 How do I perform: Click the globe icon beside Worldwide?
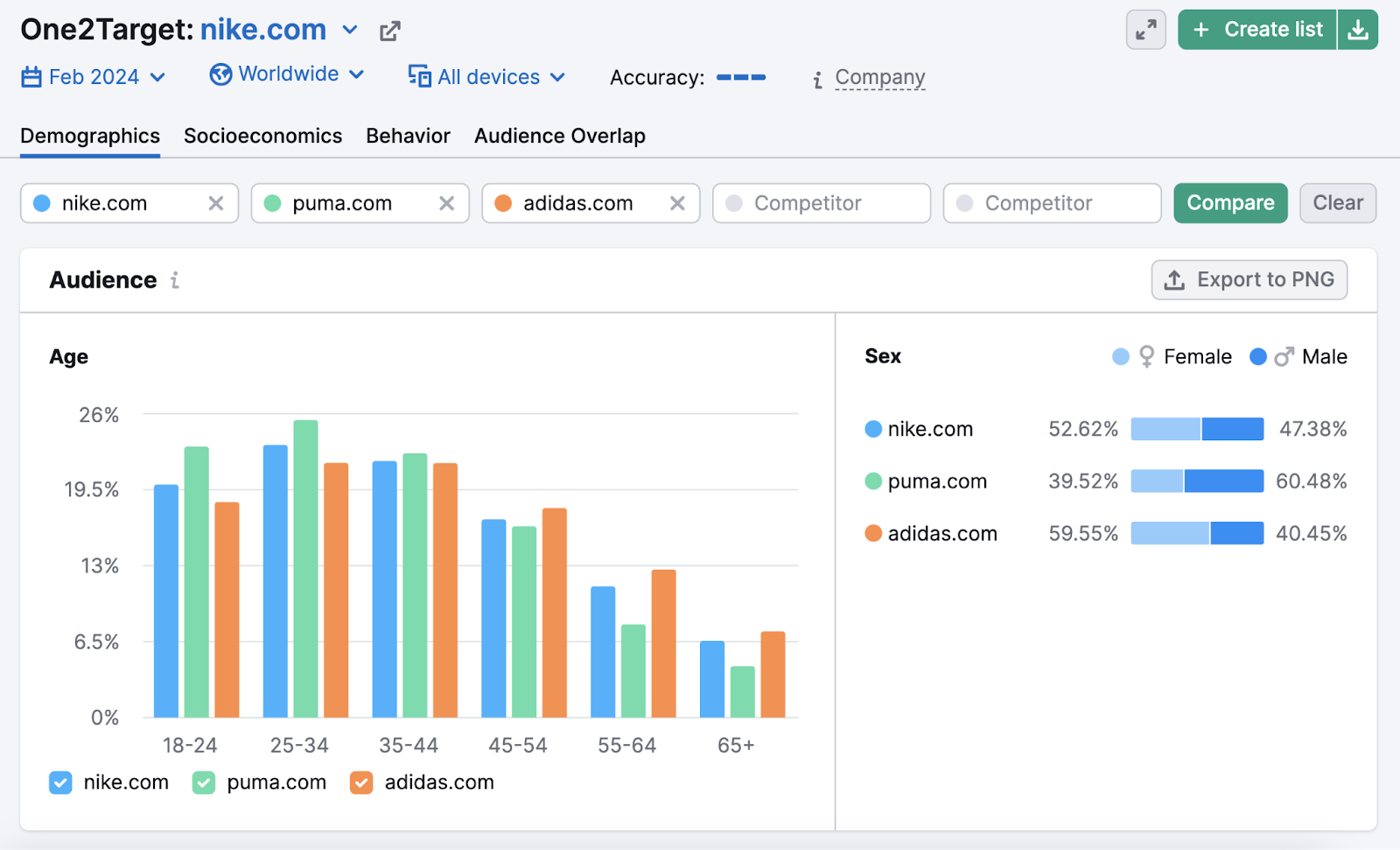[x=221, y=74]
